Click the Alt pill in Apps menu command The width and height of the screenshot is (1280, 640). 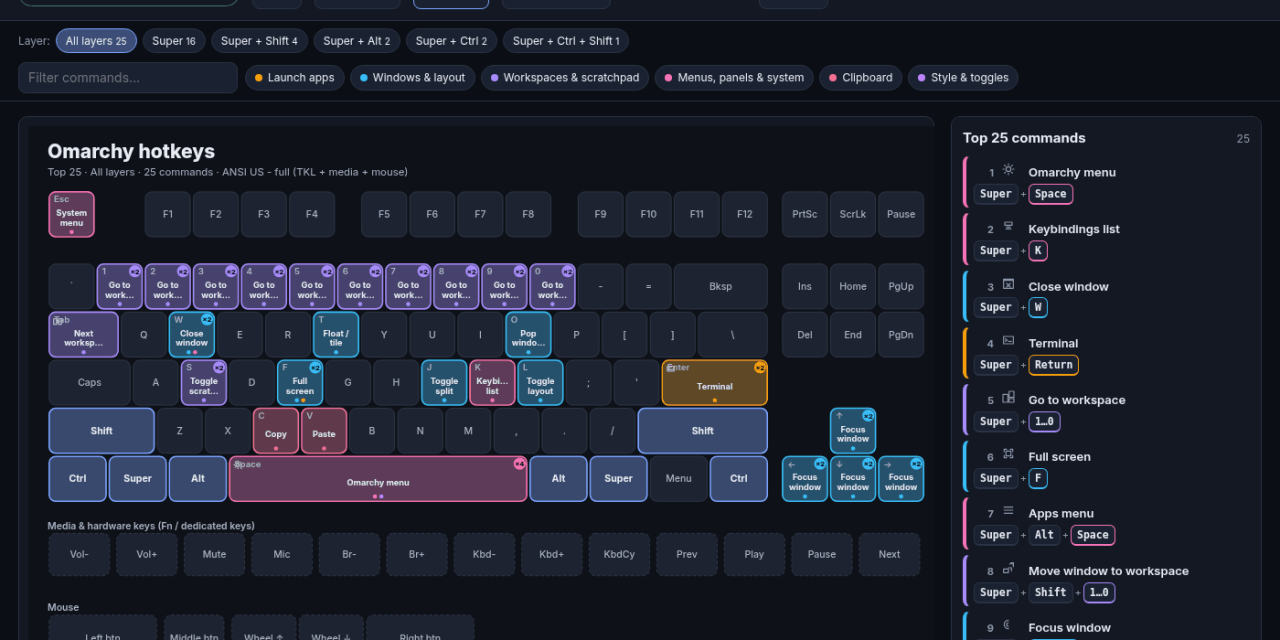point(1044,535)
